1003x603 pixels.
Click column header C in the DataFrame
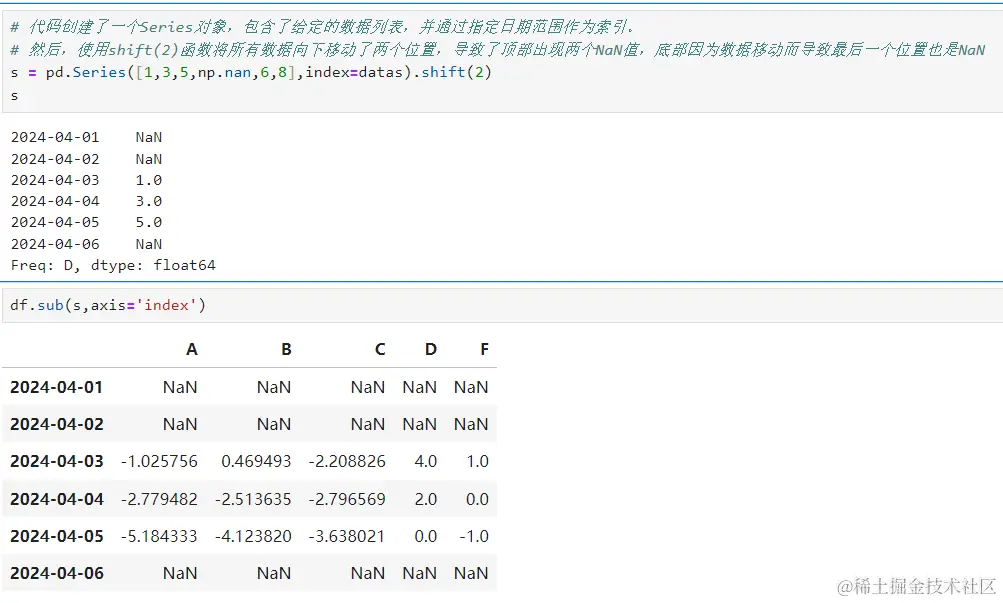click(x=380, y=349)
